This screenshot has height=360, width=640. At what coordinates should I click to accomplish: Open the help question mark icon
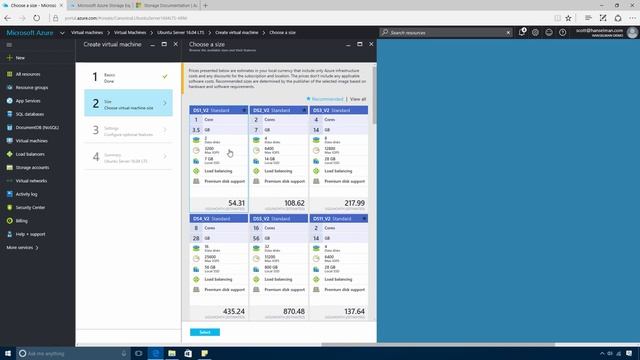tap(562, 32)
